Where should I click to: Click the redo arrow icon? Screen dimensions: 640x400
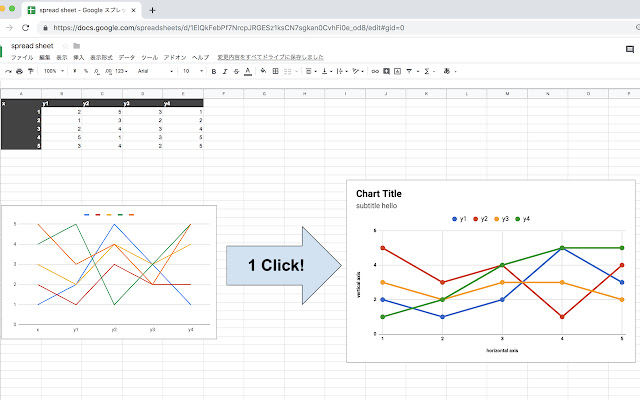tap(8, 71)
